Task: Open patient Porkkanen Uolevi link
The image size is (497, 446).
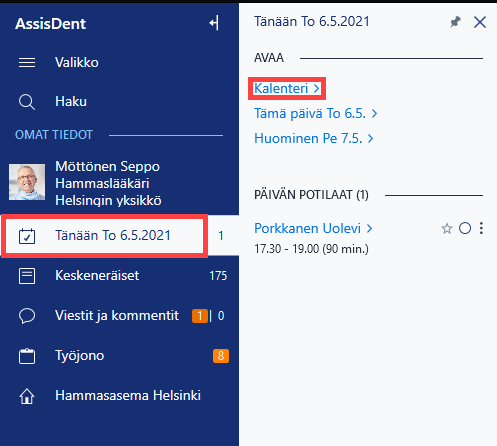Action: (313, 229)
